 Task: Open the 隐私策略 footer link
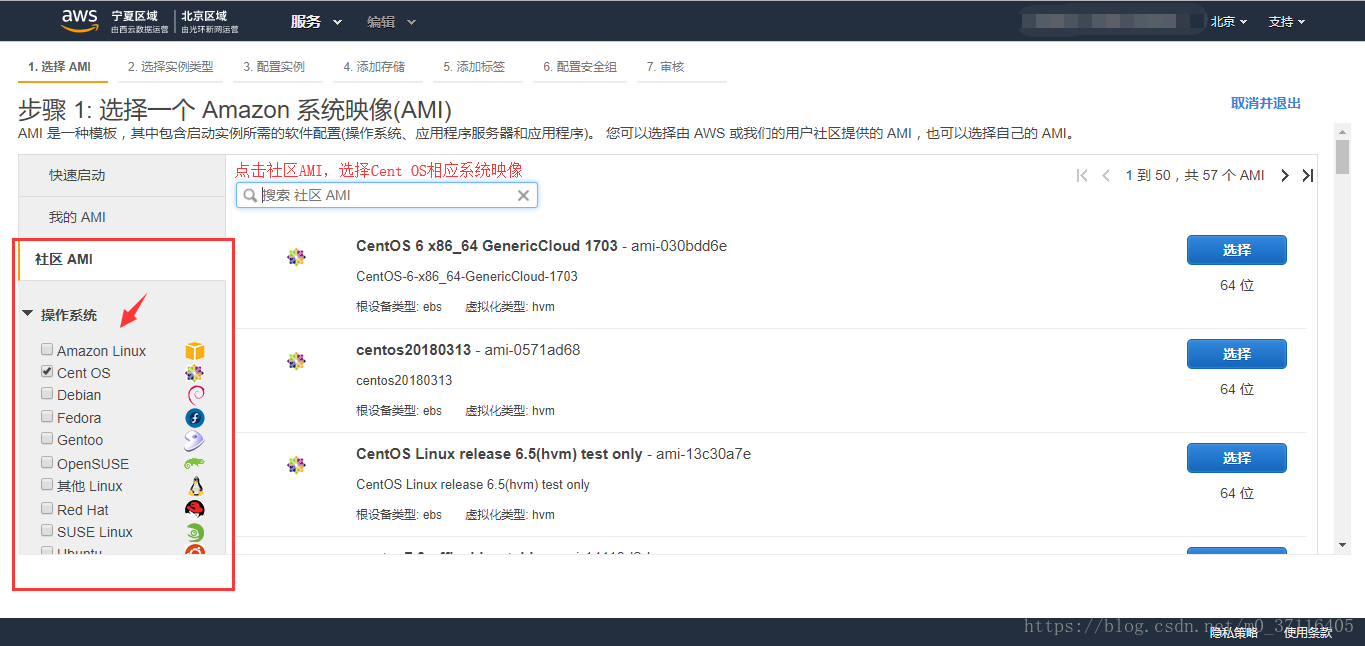1234,632
